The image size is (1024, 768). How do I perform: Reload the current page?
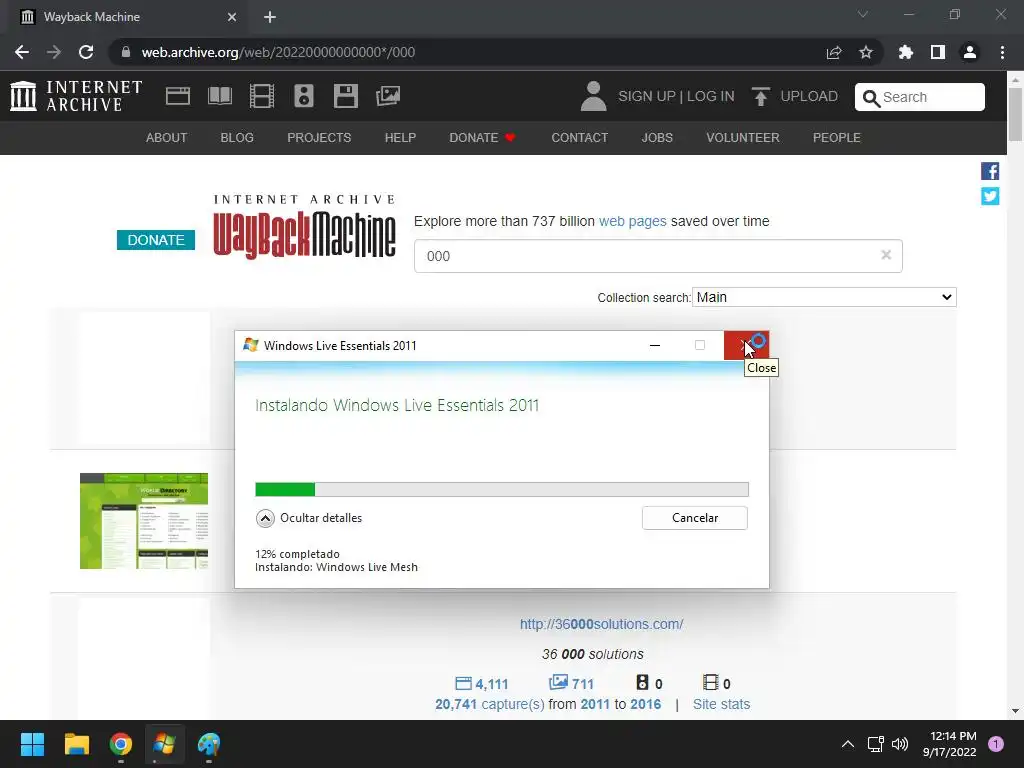coord(86,52)
